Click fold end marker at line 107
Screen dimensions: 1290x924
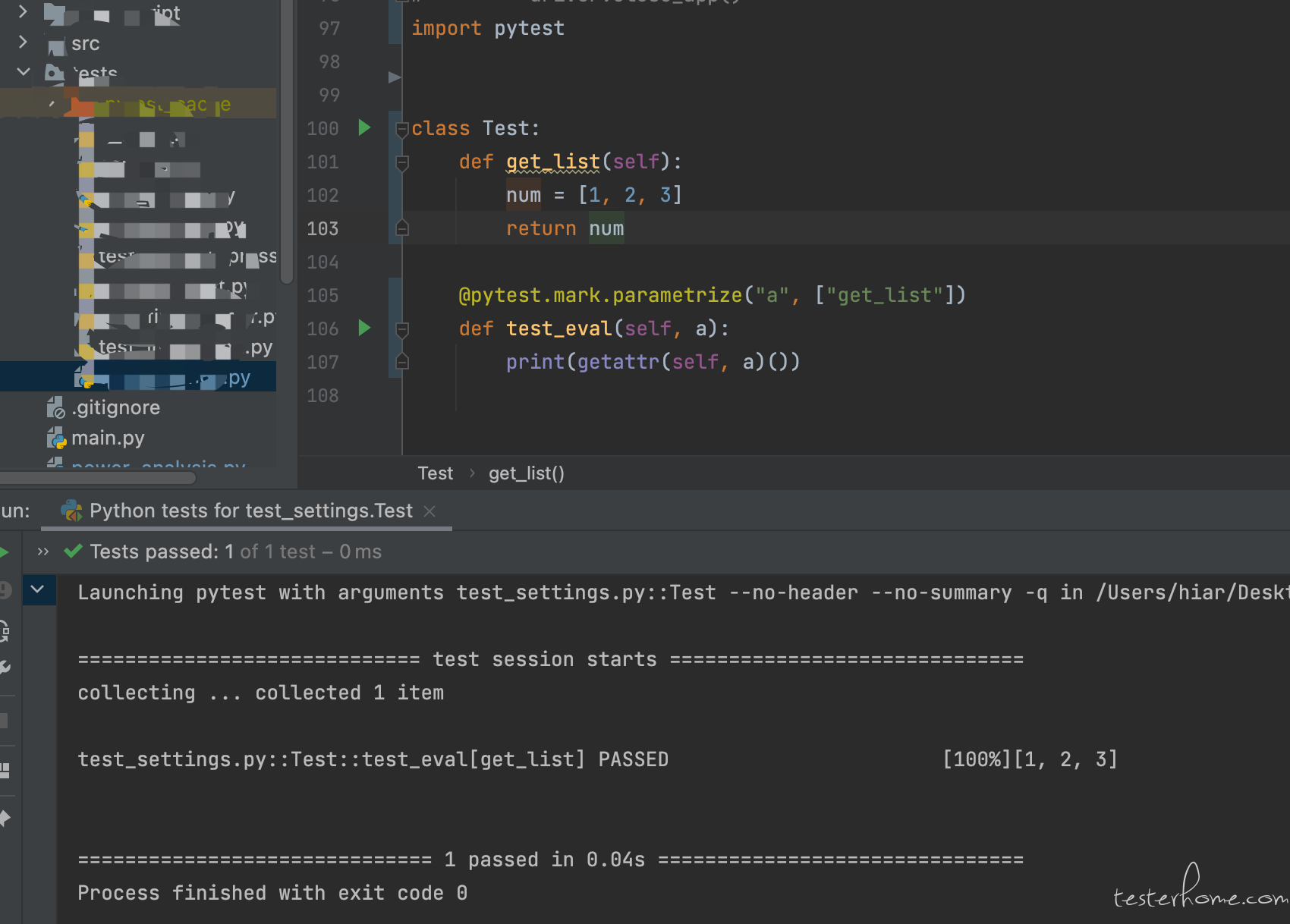(x=402, y=361)
